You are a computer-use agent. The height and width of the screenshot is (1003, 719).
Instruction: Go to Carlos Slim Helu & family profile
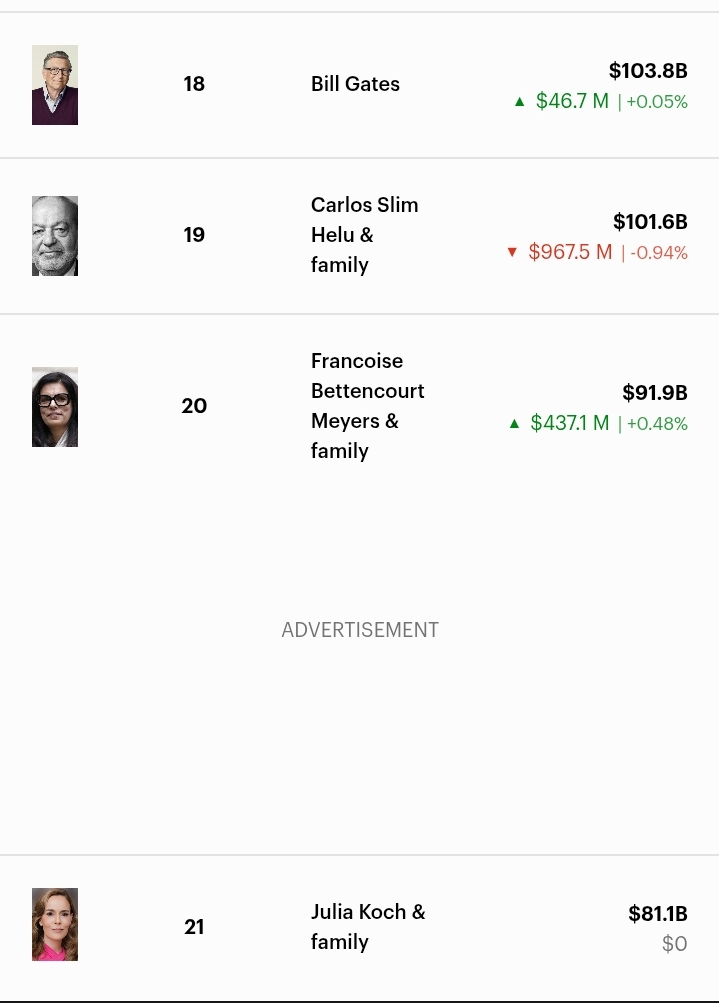[x=364, y=235]
